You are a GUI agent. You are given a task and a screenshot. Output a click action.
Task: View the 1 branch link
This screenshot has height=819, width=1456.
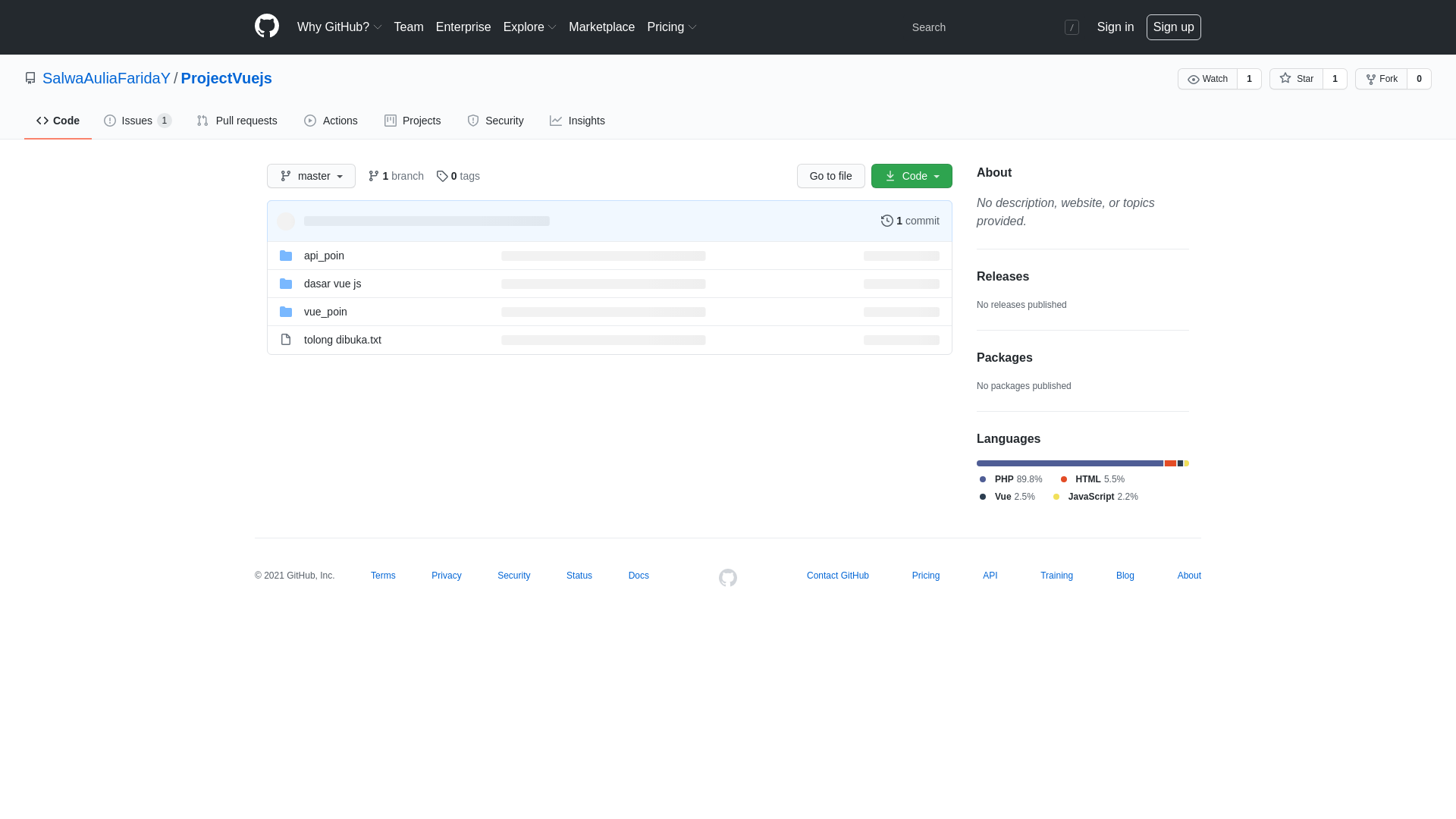(x=396, y=176)
